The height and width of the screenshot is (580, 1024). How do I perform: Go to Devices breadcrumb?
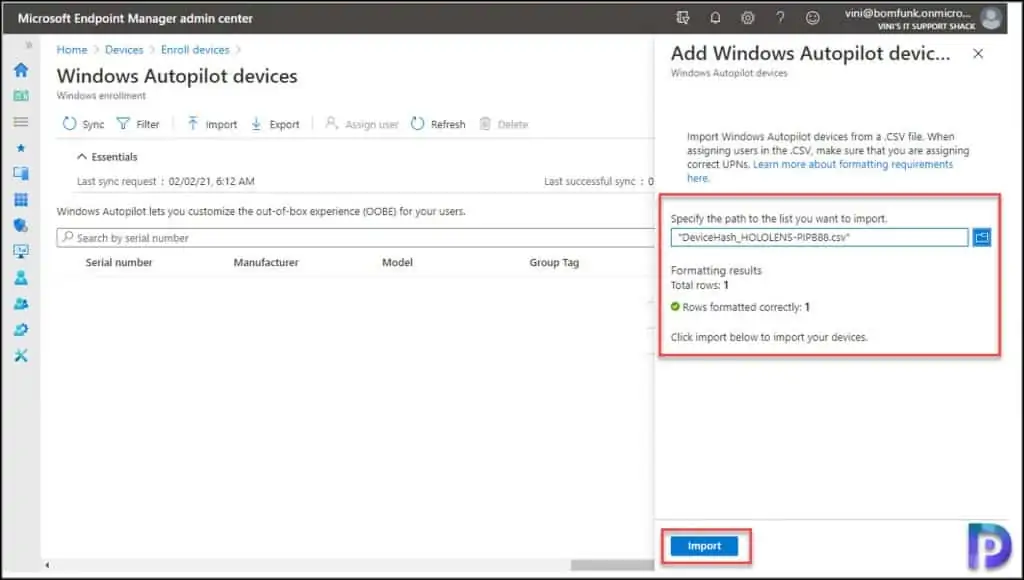point(124,50)
